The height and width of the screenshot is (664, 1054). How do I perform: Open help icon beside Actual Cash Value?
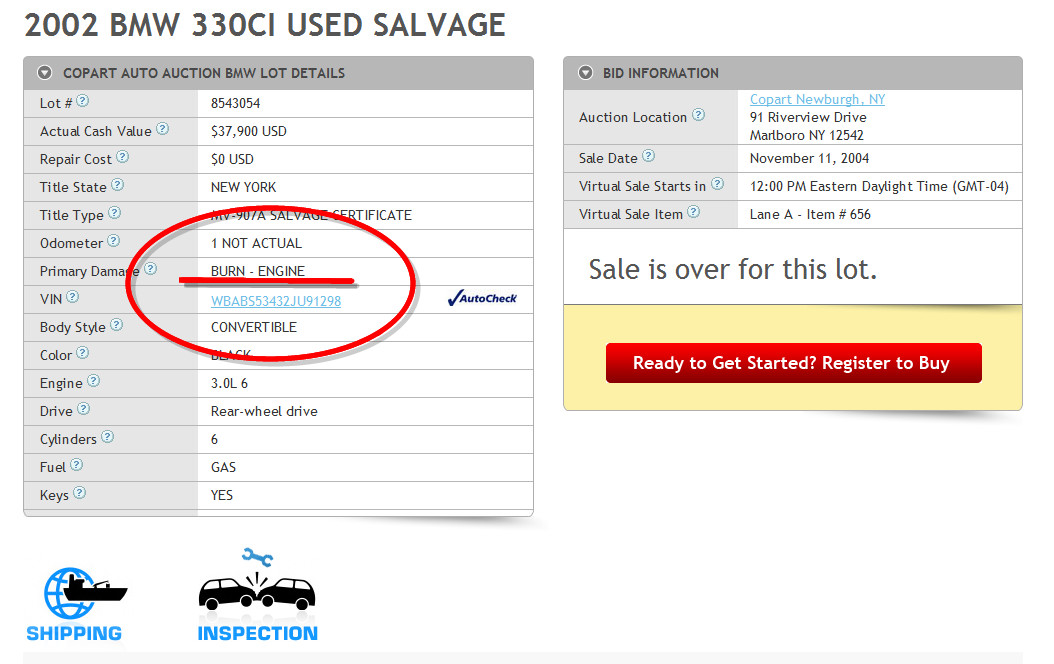pos(163,129)
